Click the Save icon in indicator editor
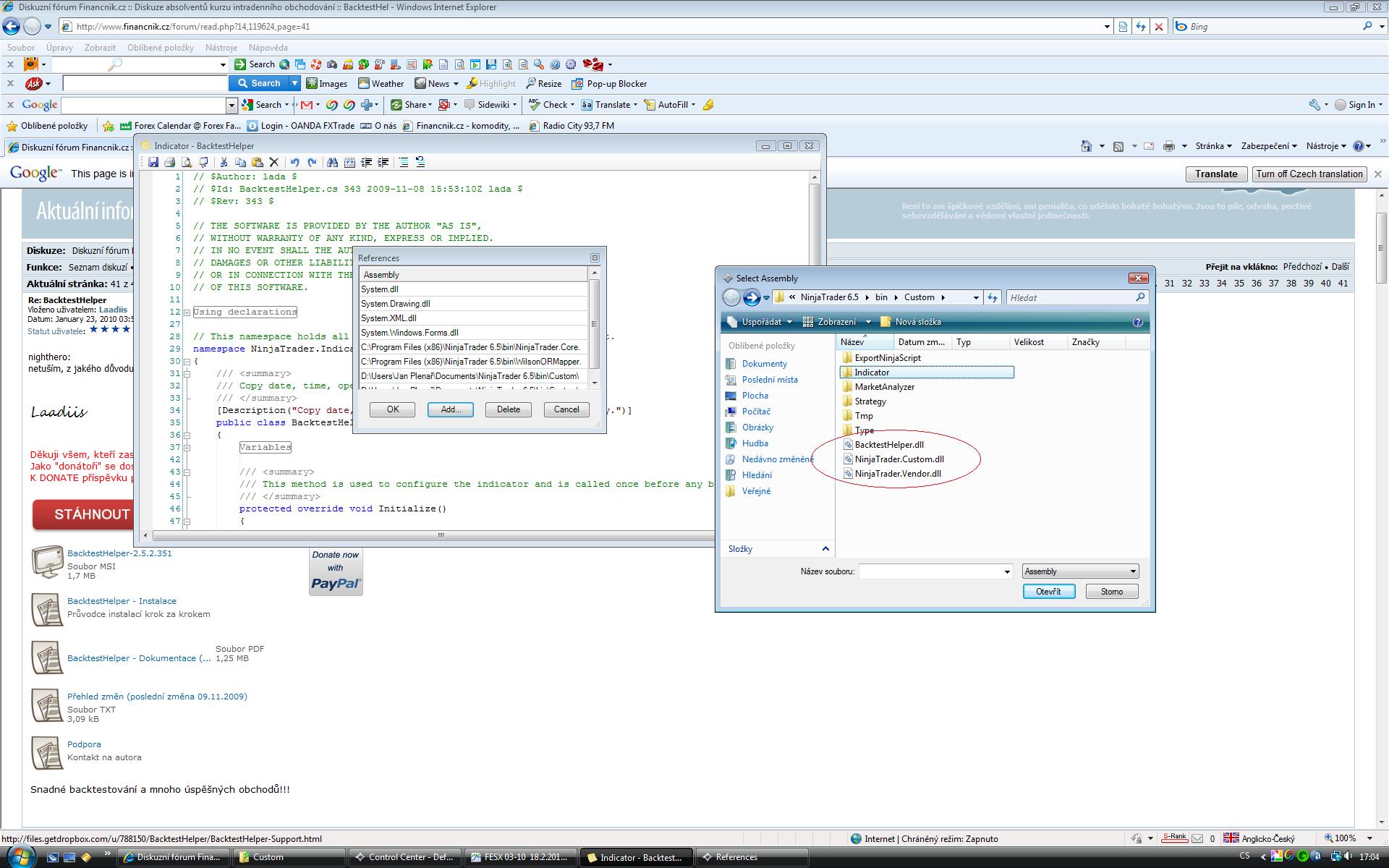 coord(153,163)
